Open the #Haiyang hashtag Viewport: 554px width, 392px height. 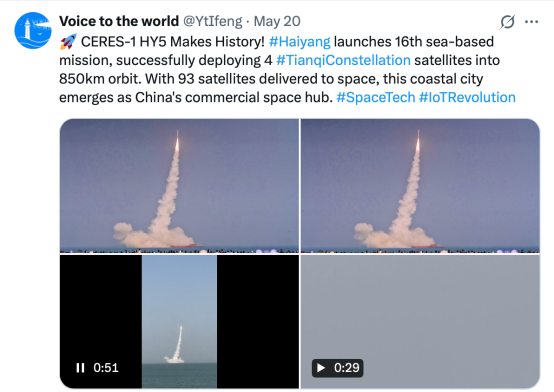click(300, 42)
